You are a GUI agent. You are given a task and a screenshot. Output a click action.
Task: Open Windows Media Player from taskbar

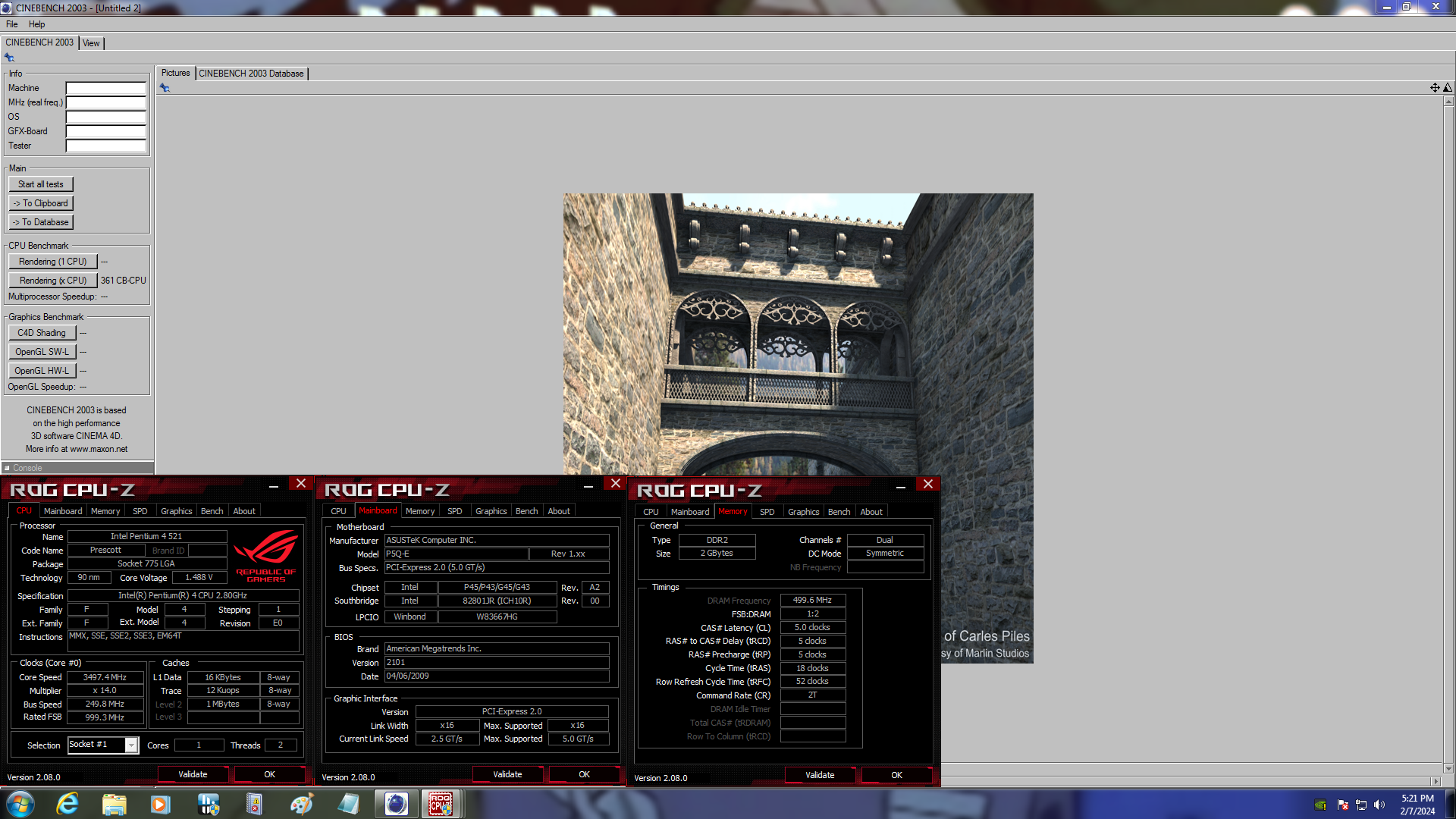[161, 804]
